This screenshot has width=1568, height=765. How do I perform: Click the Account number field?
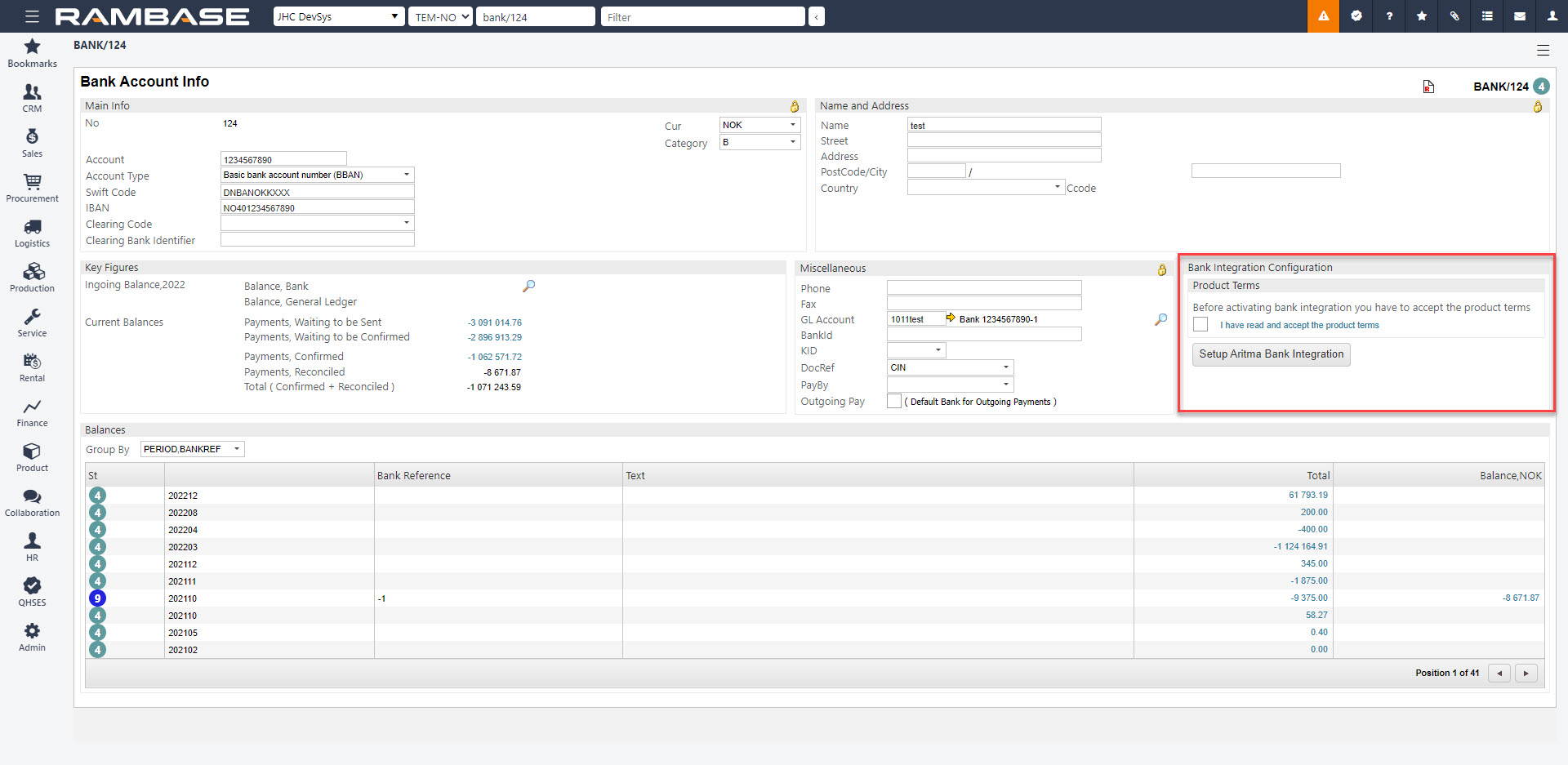(283, 159)
